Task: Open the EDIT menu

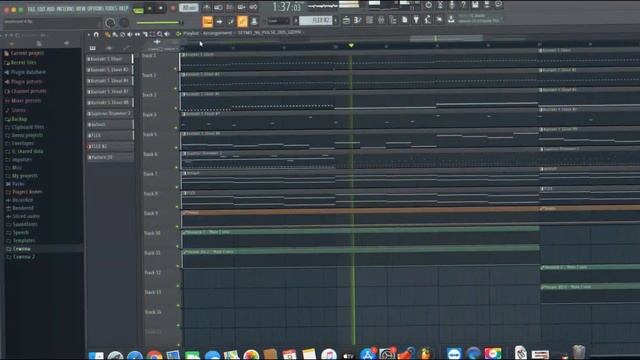Action: [40, 9]
